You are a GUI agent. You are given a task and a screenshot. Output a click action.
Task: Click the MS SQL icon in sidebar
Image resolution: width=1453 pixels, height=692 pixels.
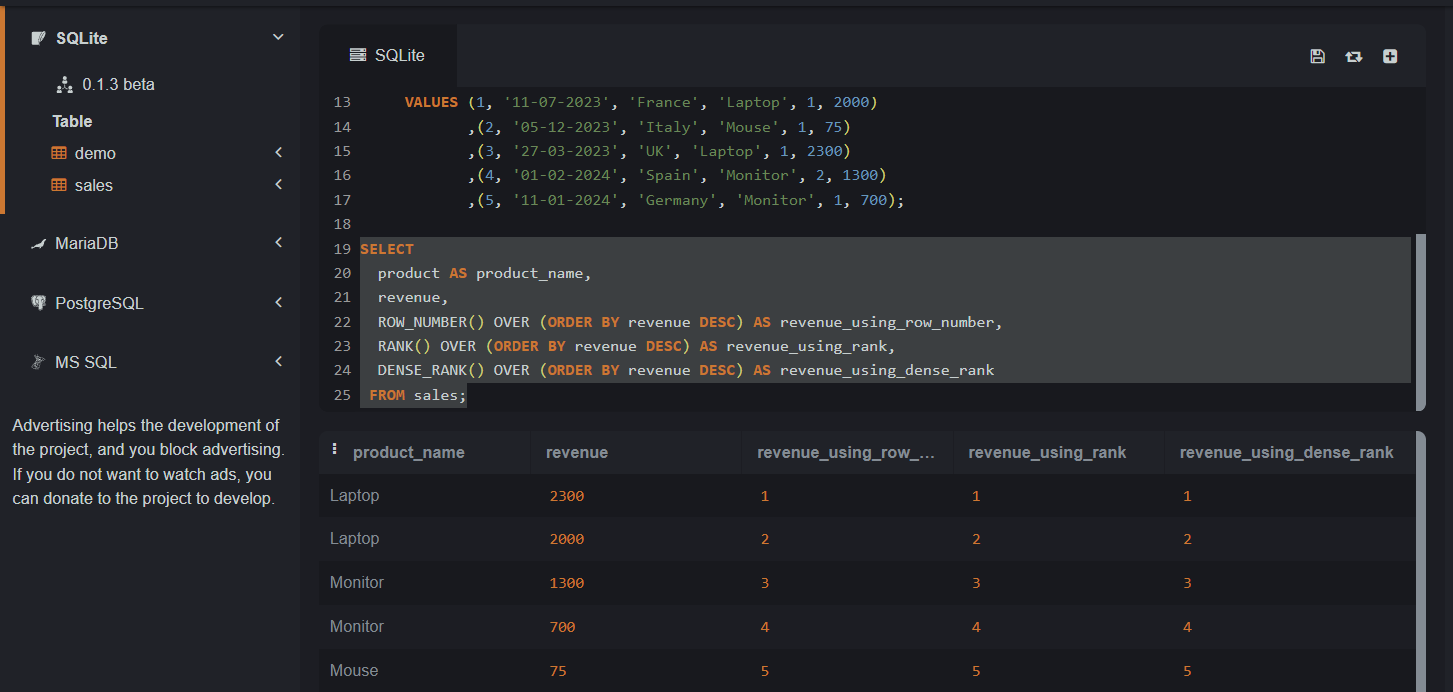pos(38,362)
